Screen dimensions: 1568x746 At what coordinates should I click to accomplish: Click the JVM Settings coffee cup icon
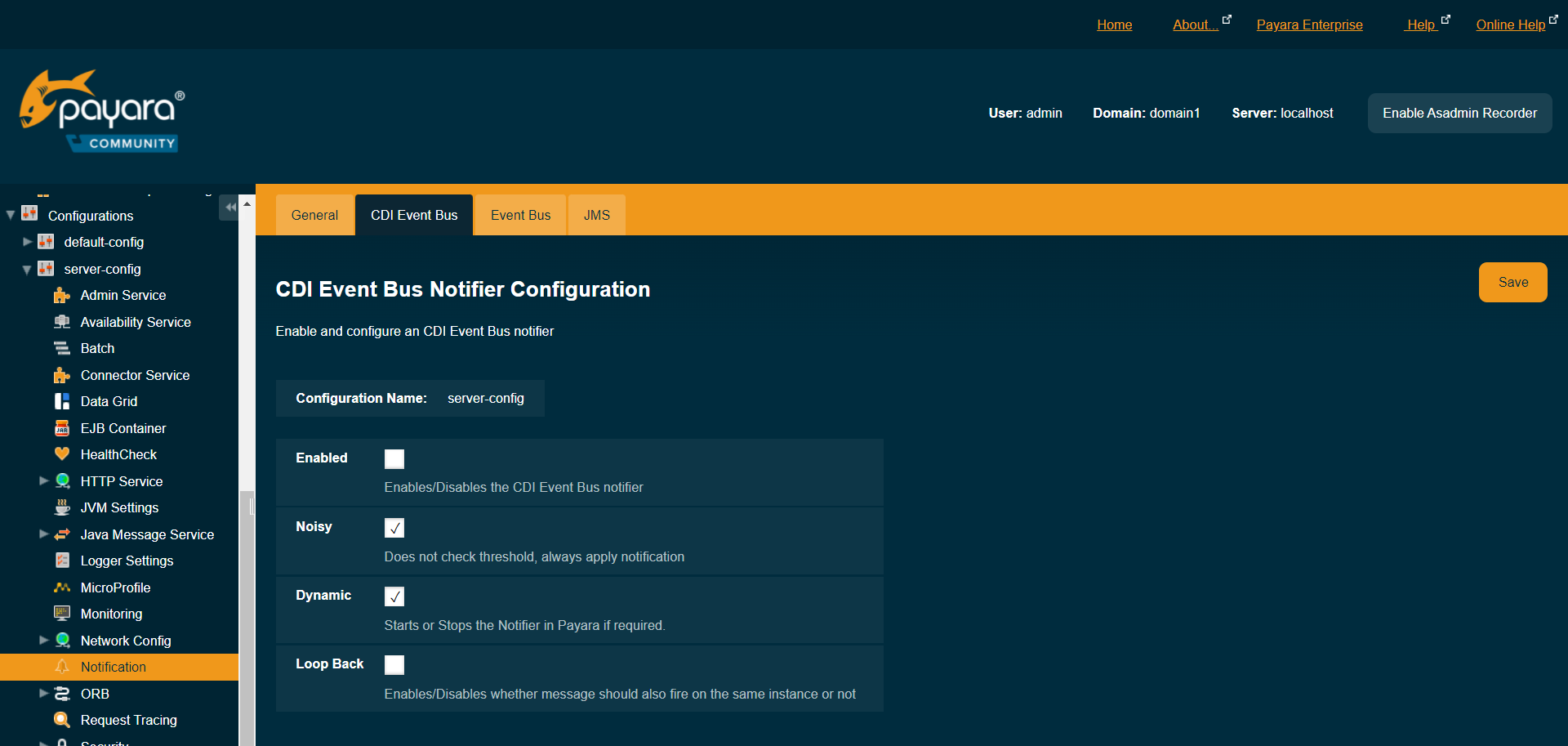(x=62, y=507)
